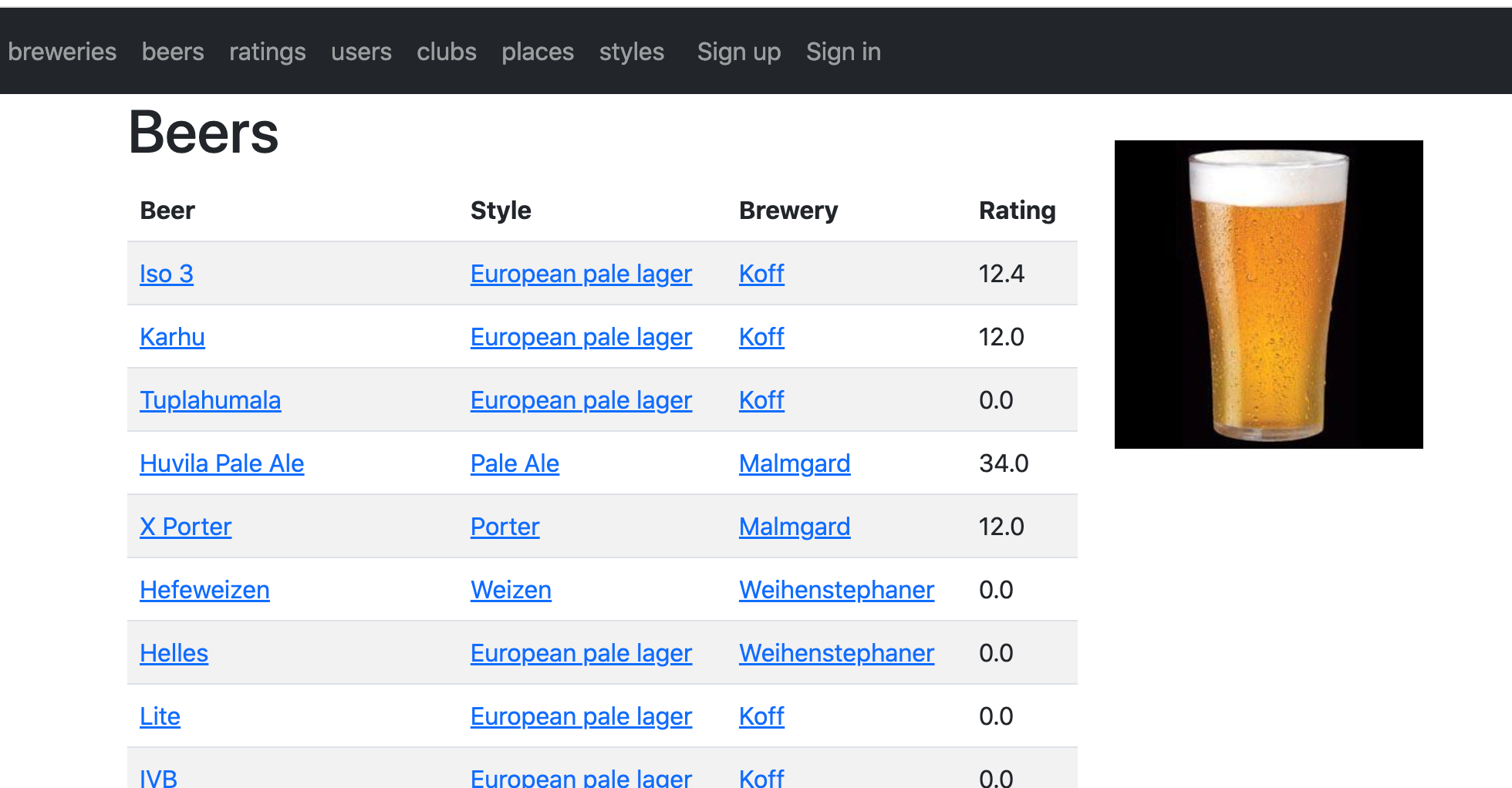The image size is (1512, 788).
Task: Open the beers navigation link
Action: (173, 52)
